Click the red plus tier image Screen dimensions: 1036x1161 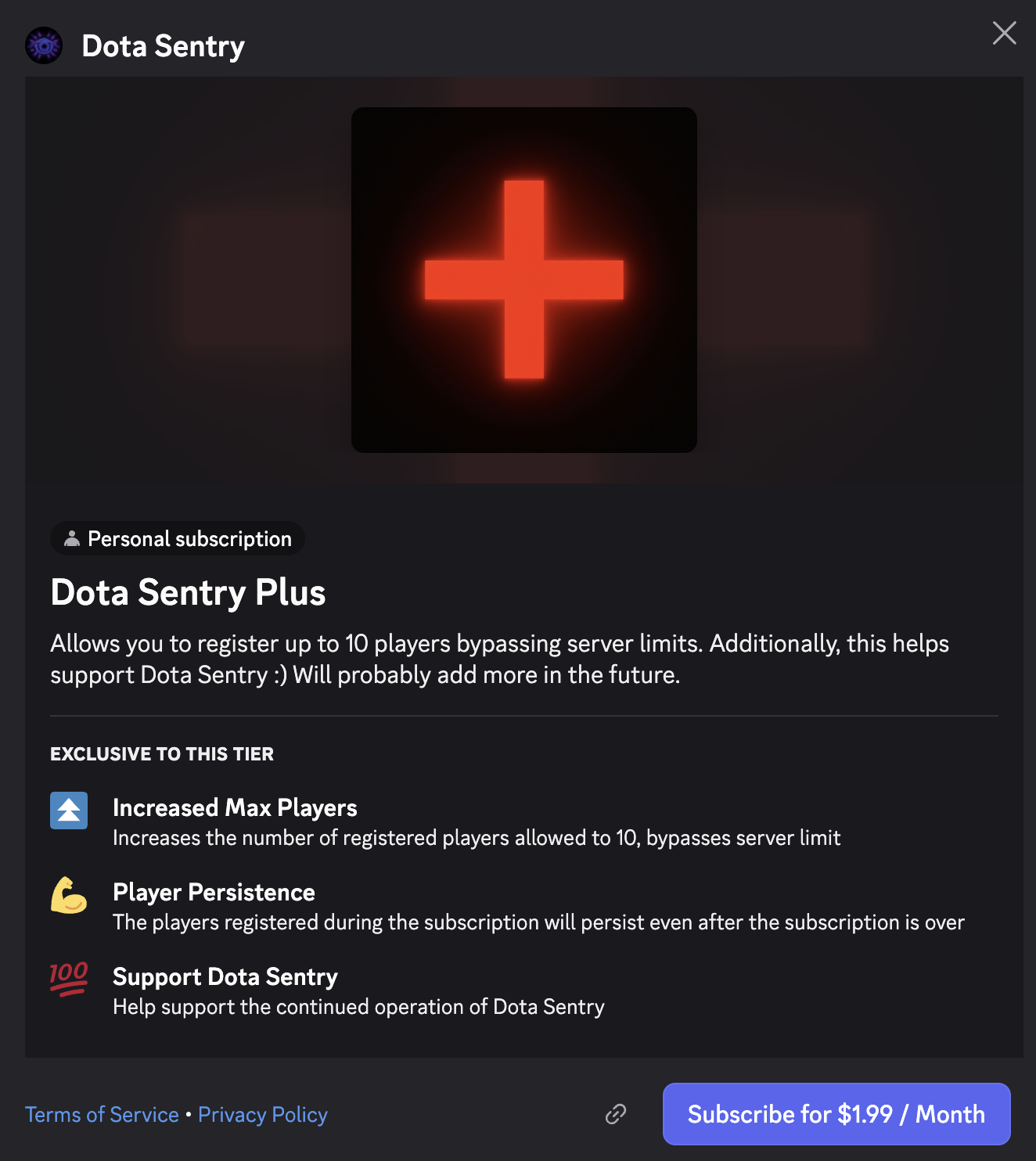[x=523, y=280]
